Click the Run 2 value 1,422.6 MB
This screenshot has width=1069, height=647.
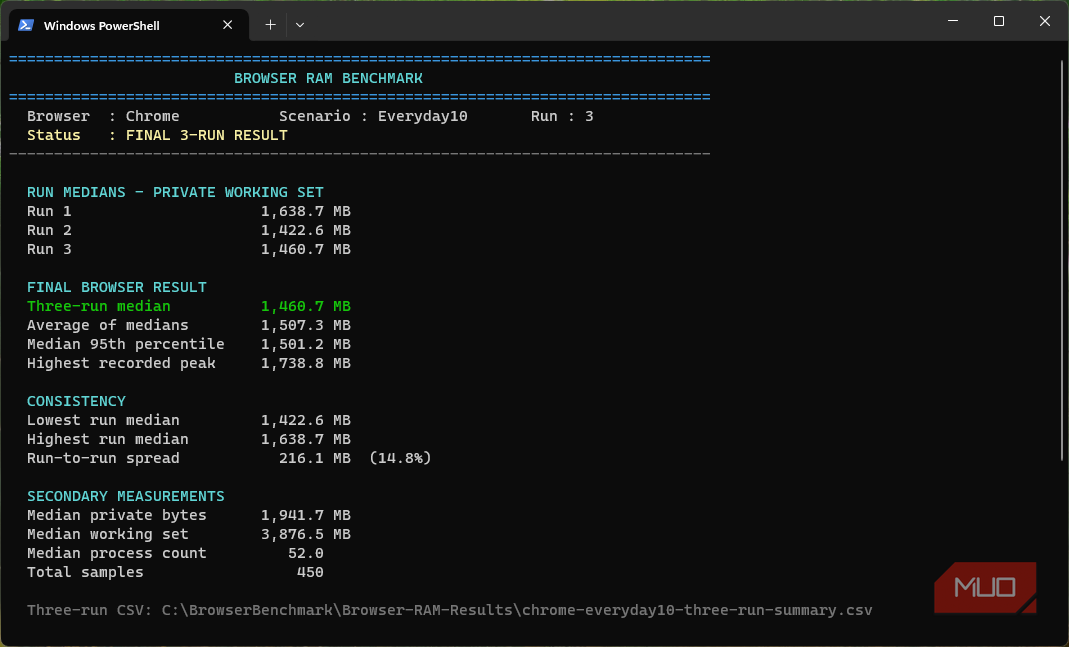coord(306,230)
